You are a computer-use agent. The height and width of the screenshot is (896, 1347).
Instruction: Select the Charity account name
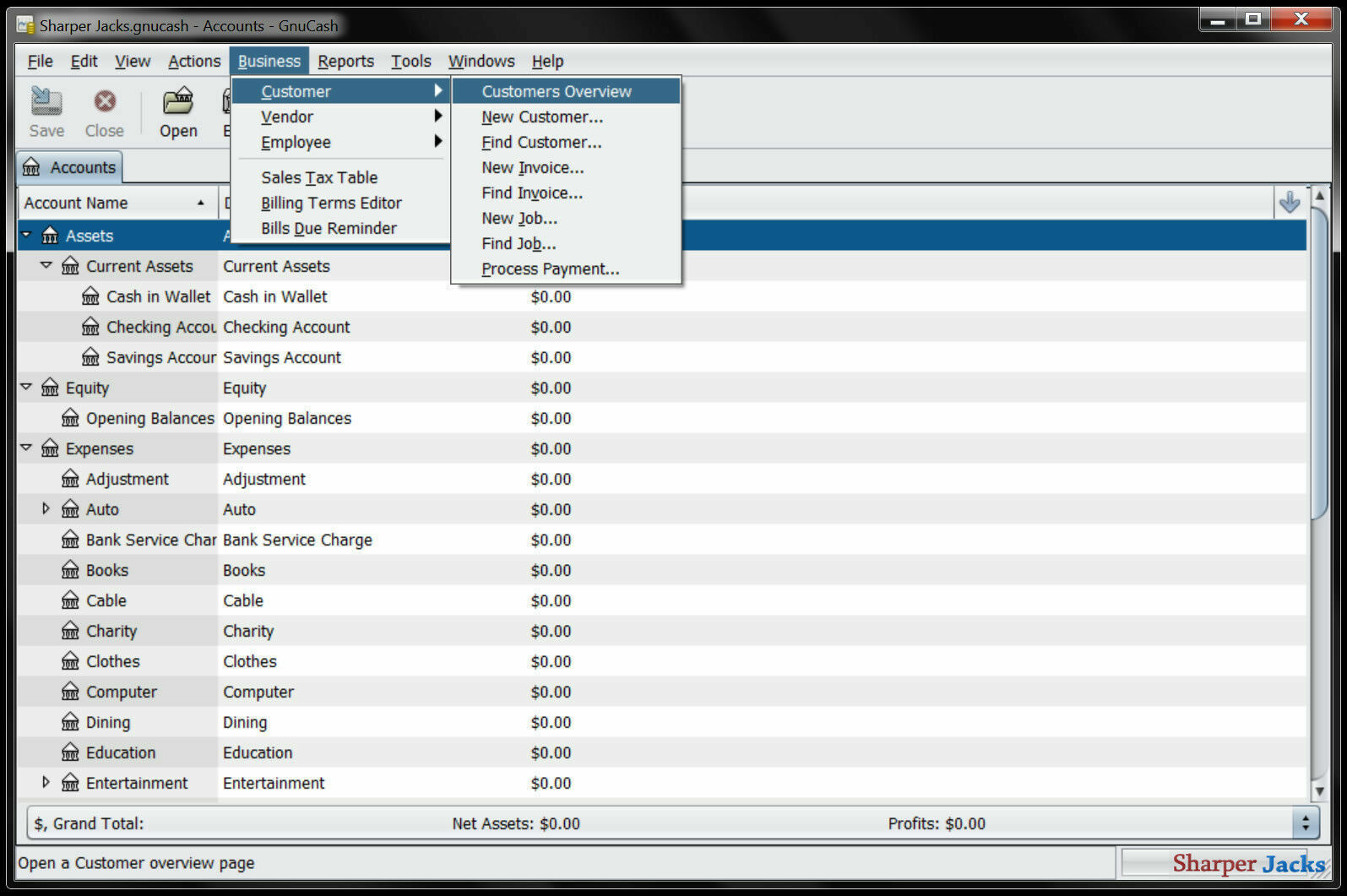pos(111,631)
